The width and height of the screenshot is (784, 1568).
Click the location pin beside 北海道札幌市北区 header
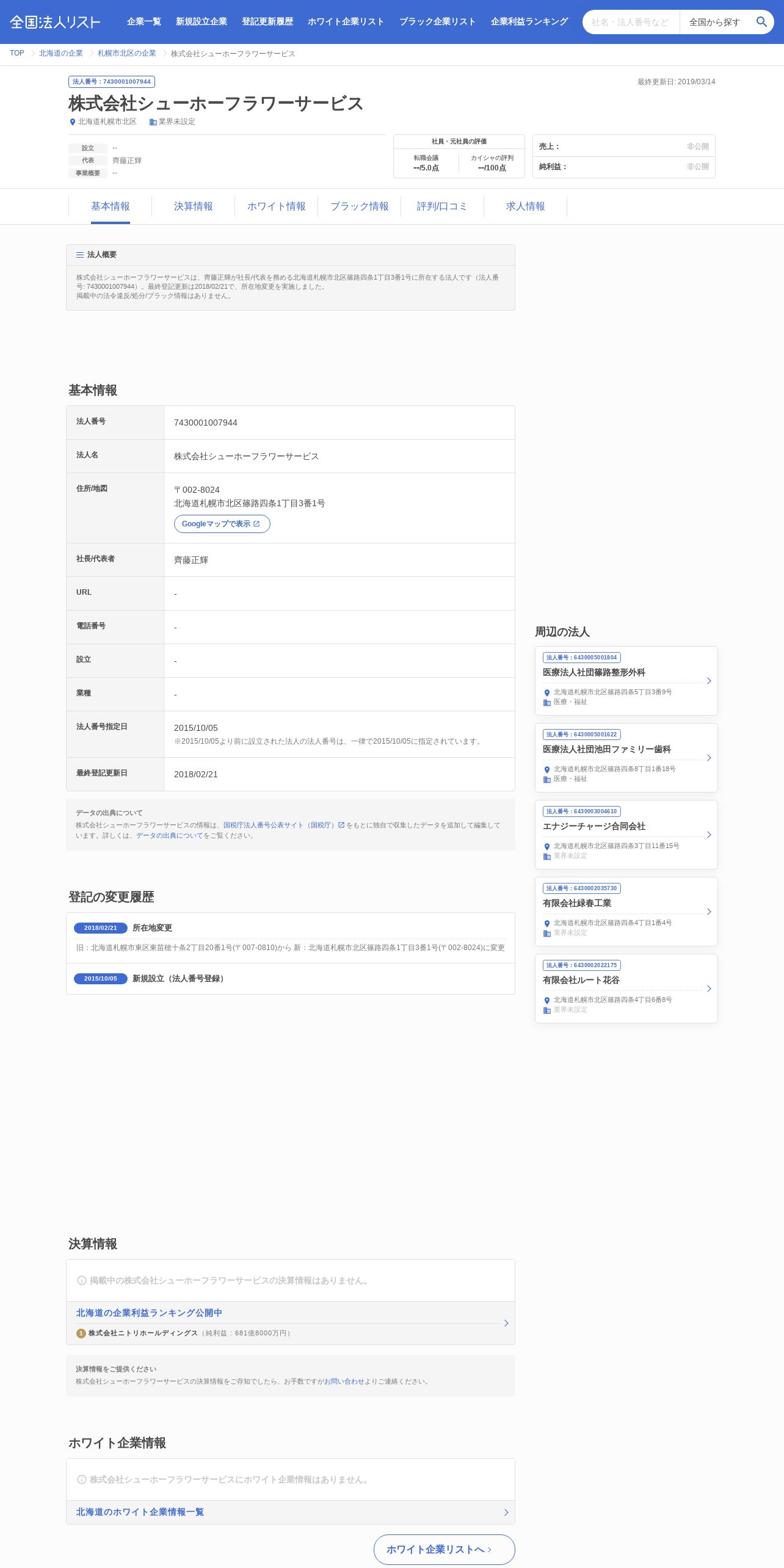pyautogui.click(x=73, y=122)
